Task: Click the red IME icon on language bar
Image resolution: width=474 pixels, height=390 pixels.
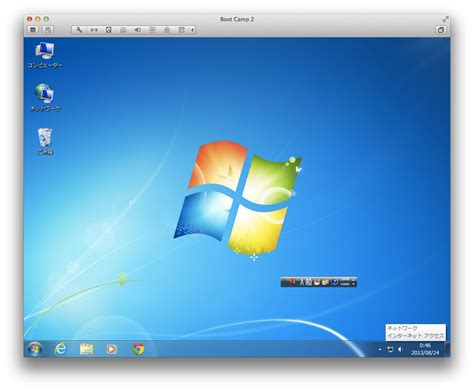Action: tap(292, 282)
